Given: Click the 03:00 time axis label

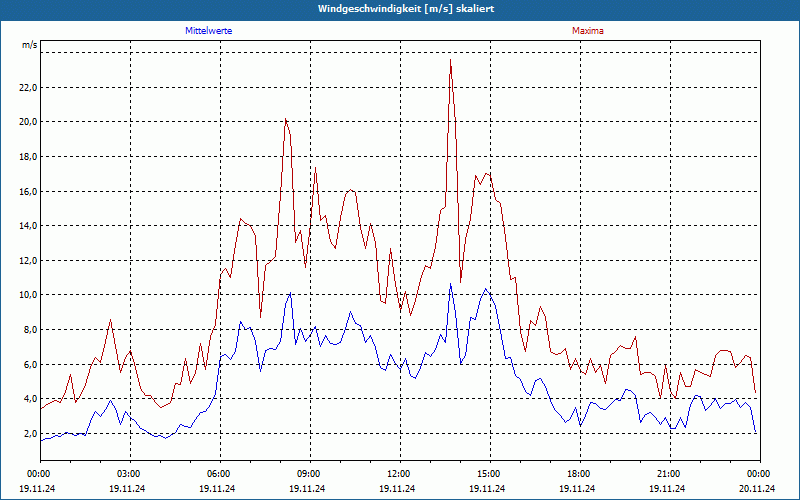Looking at the screenshot, I should coord(130,474).
